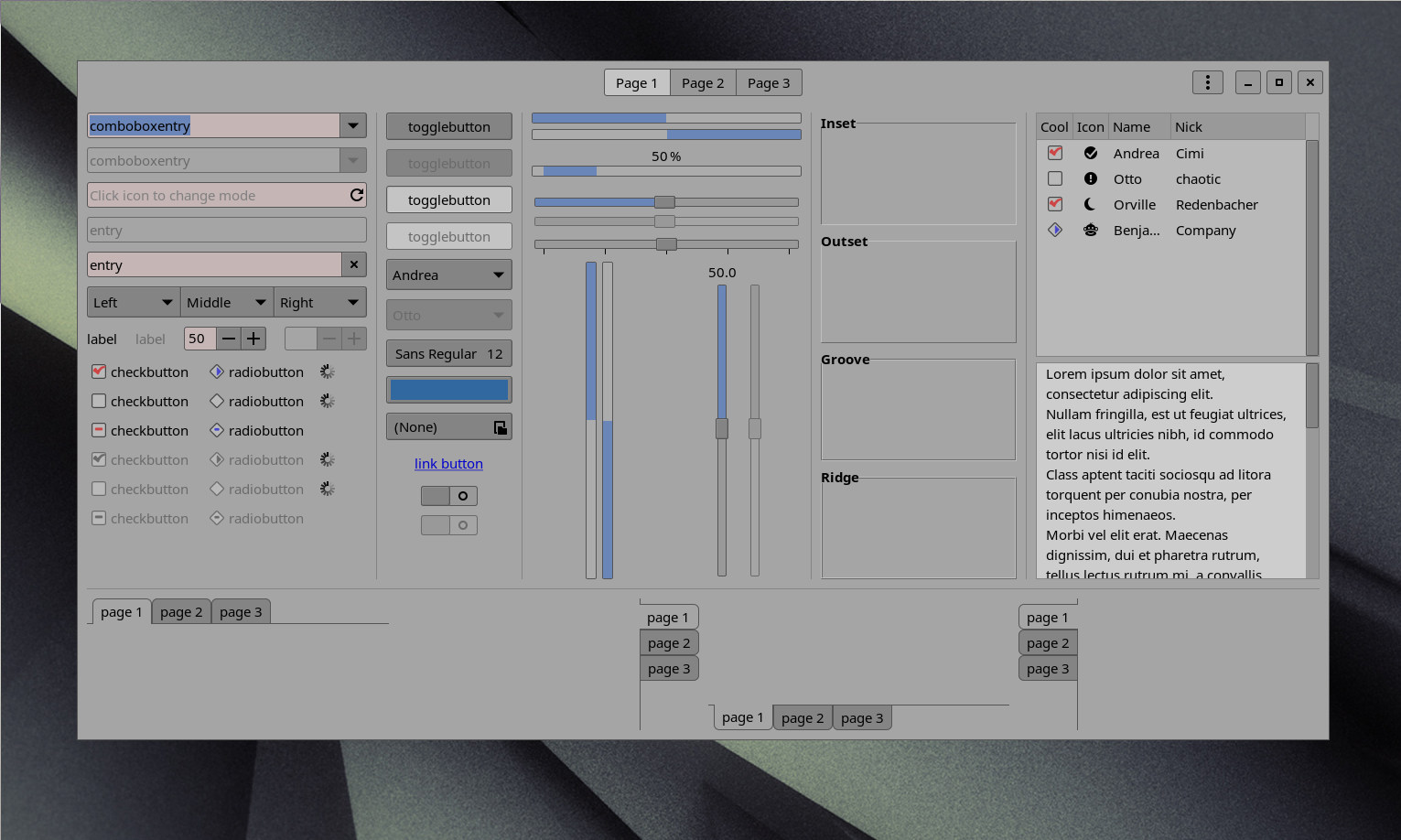Decrease the spin value with the enabled minus button
Image resolution: width=1401 pixels, height=840 pixels.
pos(229,339)
